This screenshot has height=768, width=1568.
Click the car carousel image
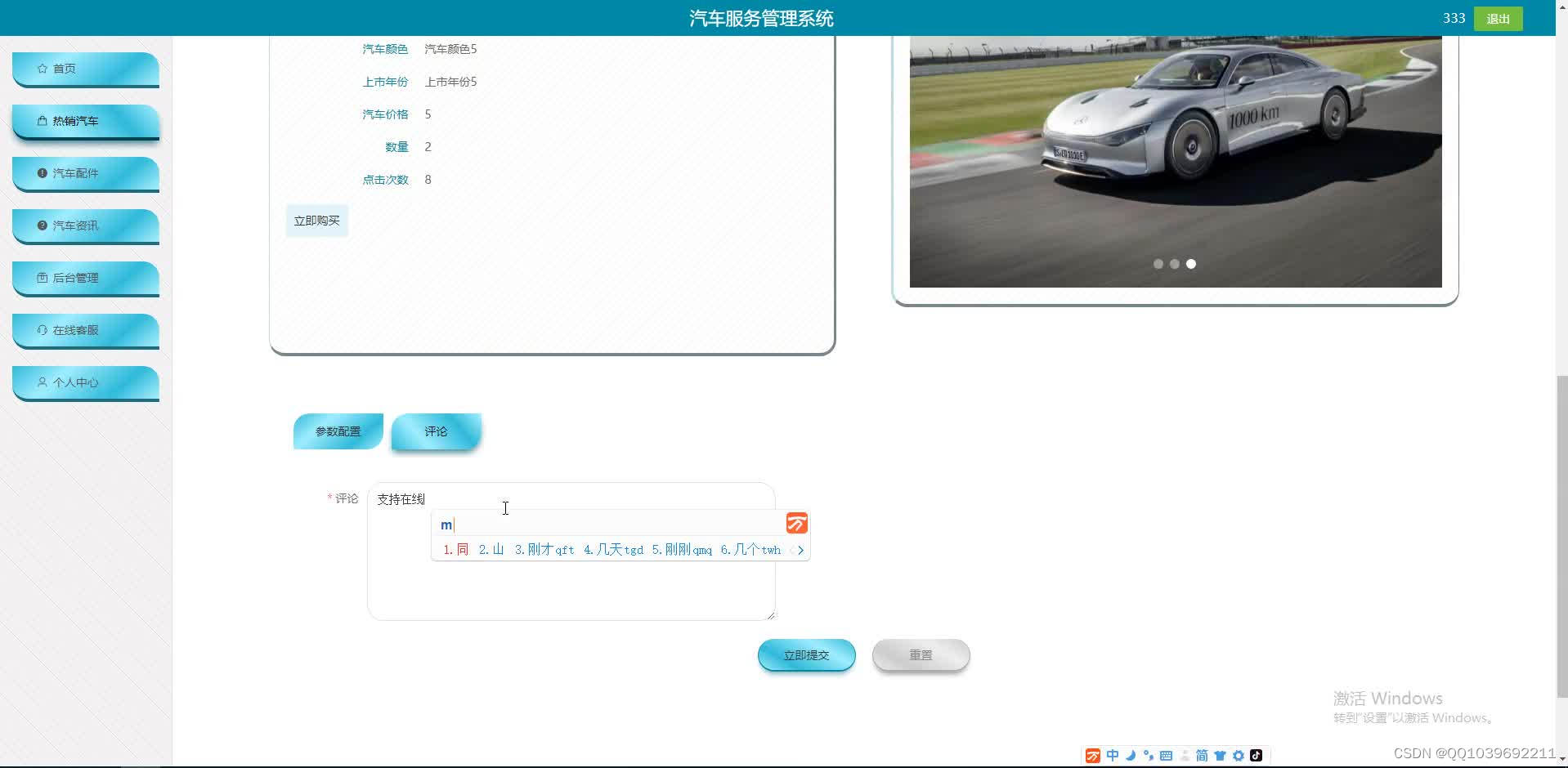[1176, 162]
